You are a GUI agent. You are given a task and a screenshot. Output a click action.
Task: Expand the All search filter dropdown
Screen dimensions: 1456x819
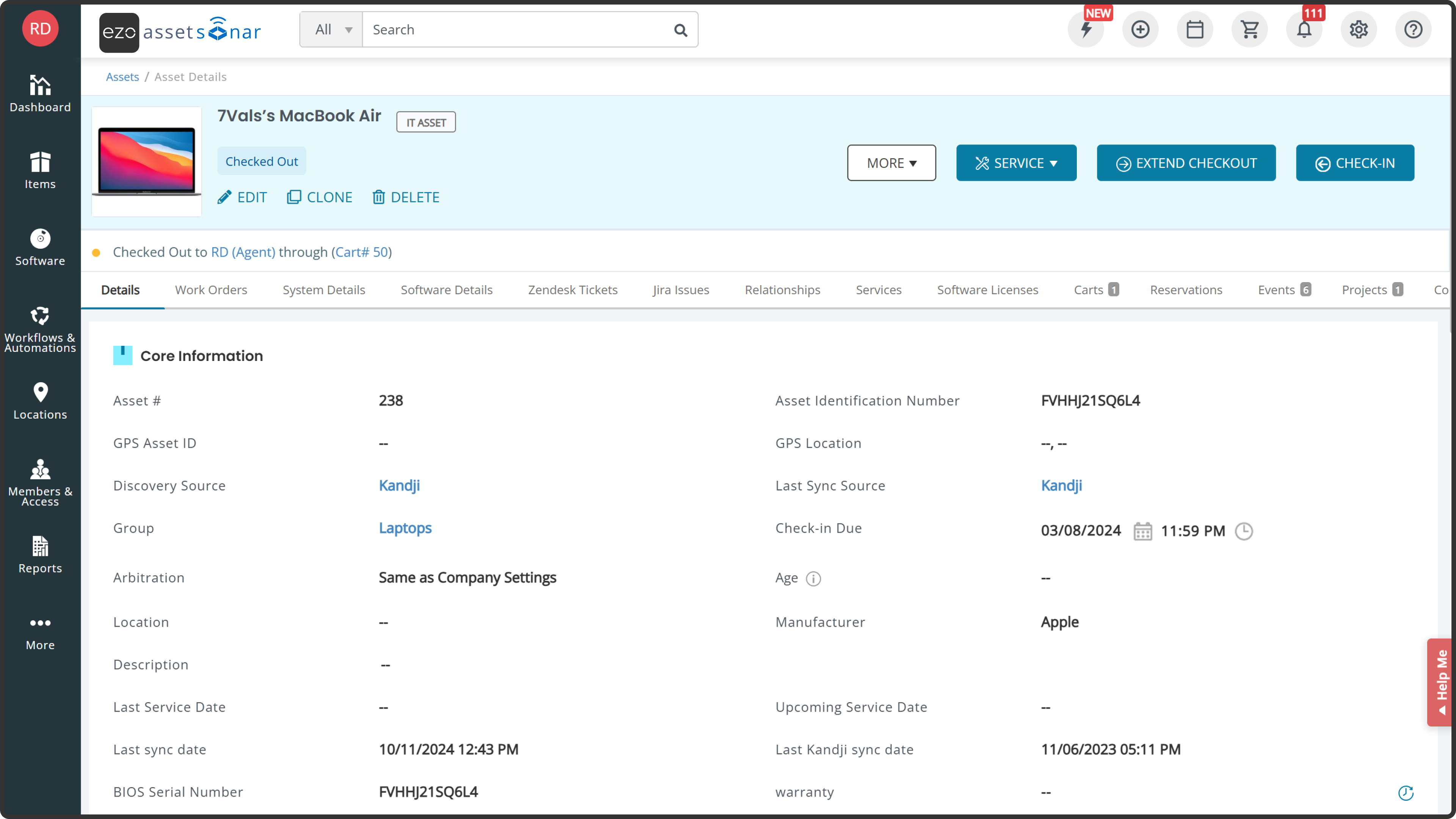pyautogui.click(x=332, y=30)
